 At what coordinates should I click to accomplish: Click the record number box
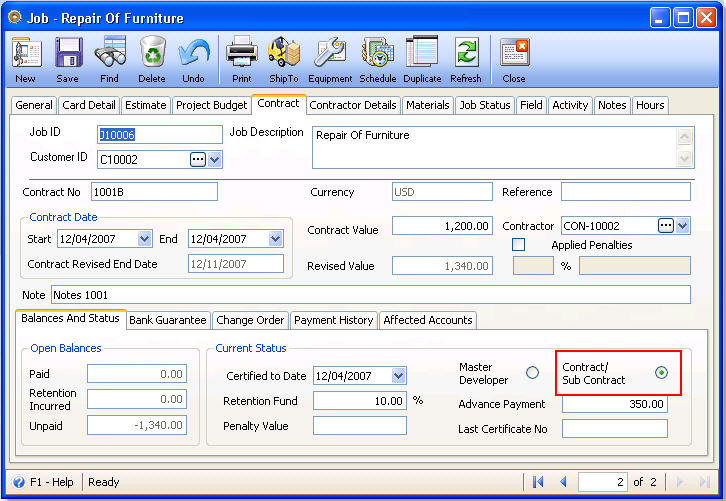603,482
